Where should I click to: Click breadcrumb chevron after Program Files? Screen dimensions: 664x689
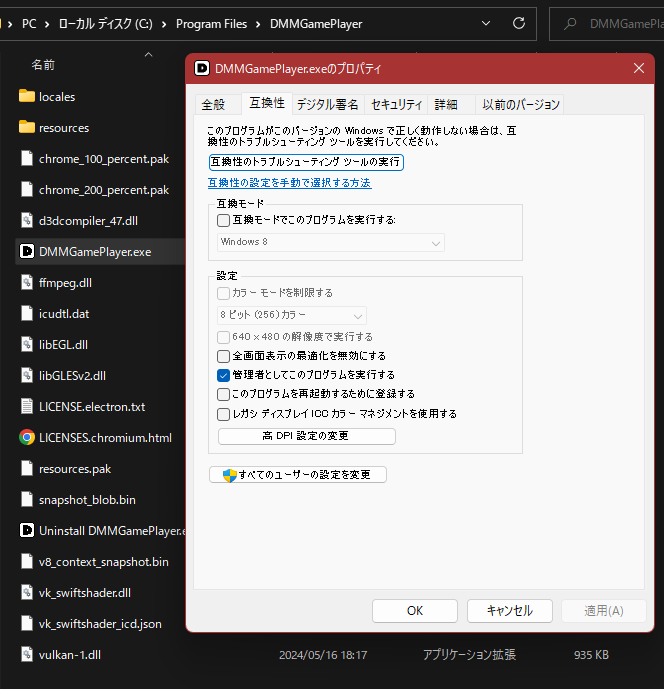point(258,24)
